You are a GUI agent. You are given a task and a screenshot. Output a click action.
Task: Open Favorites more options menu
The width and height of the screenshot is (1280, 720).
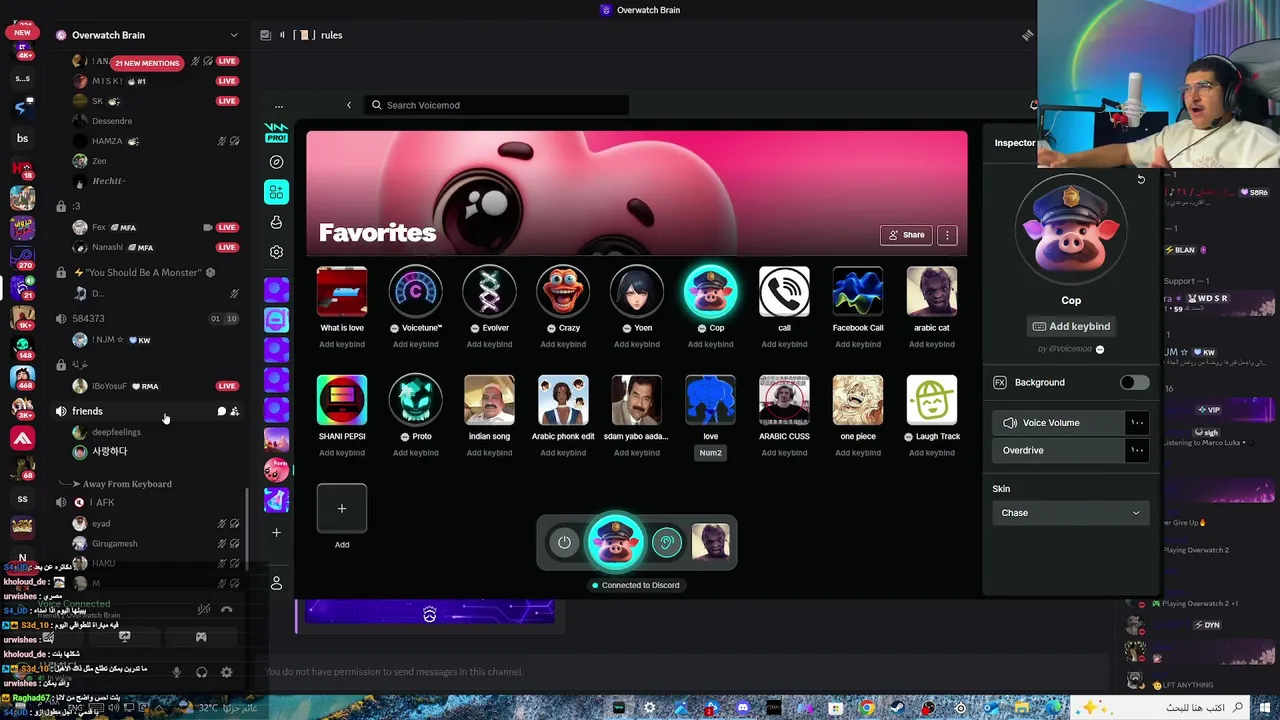point(947,235)
